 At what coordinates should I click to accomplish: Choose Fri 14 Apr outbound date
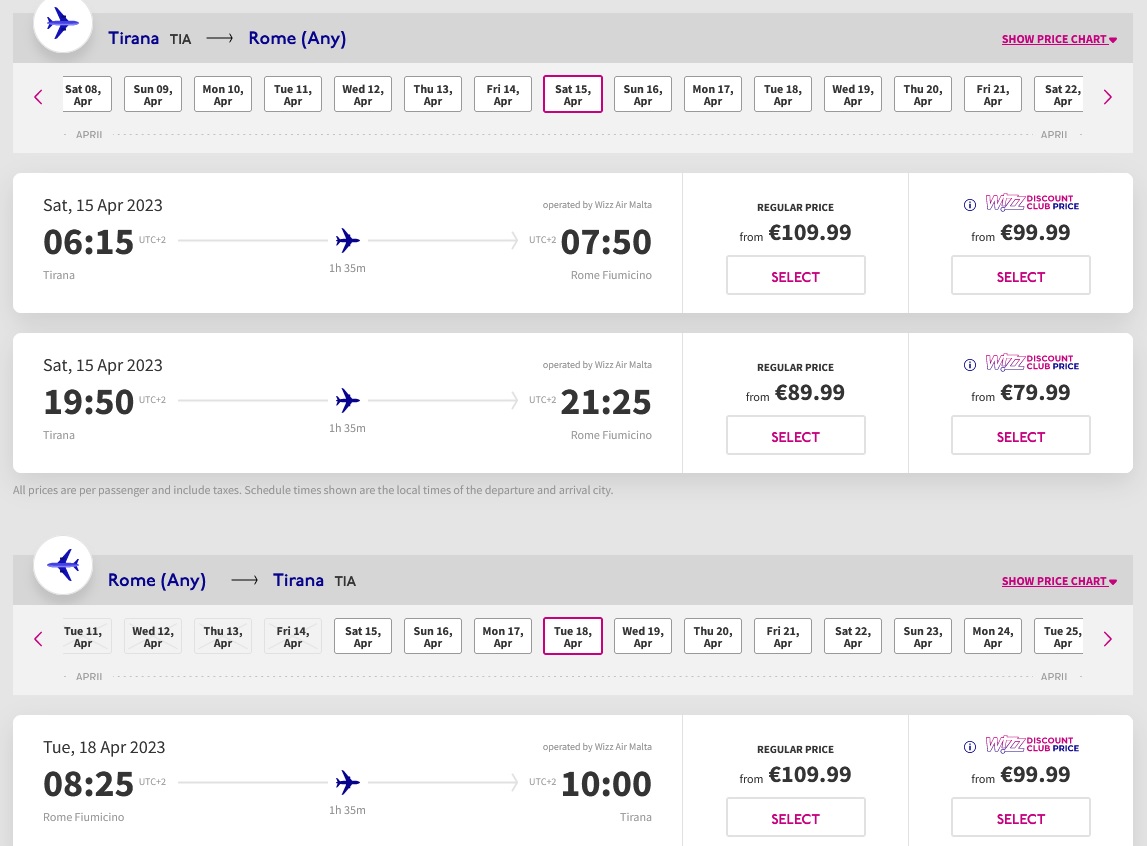503,95
